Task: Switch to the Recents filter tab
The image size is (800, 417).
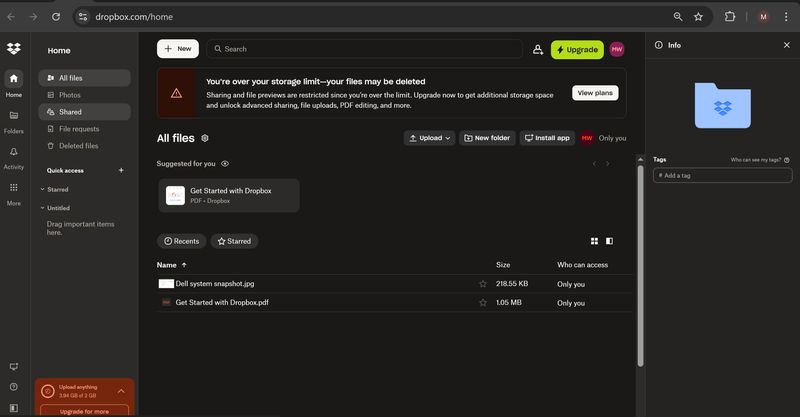Action: (181, 241)
